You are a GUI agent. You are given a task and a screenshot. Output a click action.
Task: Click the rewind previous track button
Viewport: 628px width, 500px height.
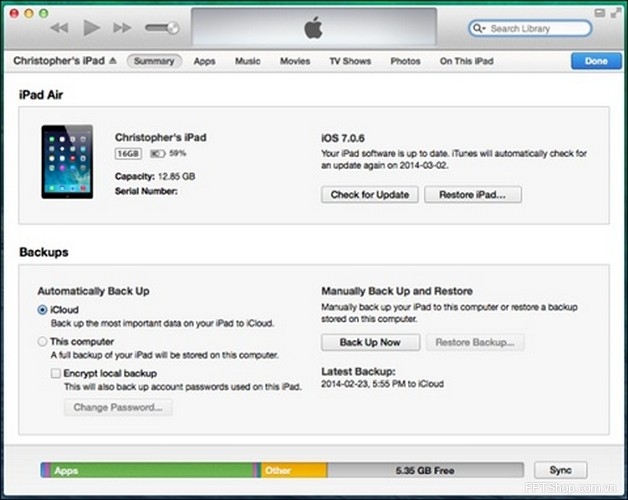(x=59, y=28)
